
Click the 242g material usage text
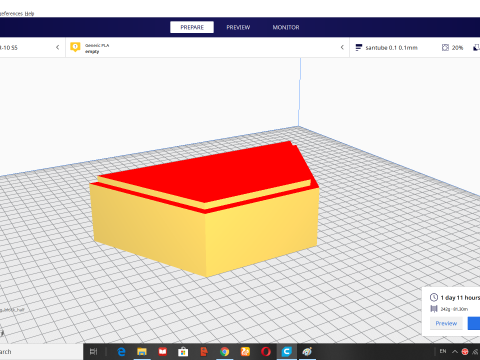tap(454, 309)
